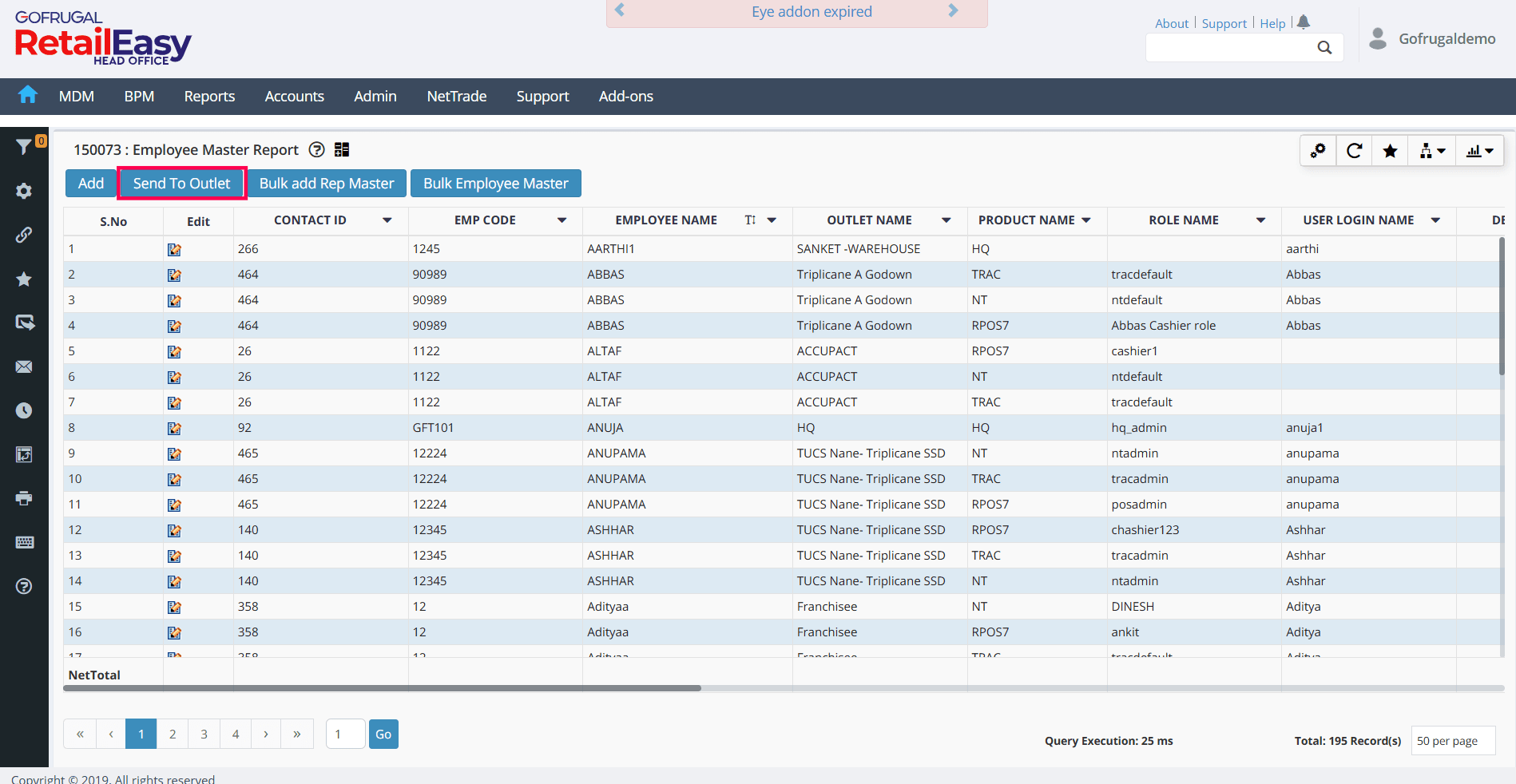Click the search magnifier icon
1516x784 pixels.
[1324, 48]
